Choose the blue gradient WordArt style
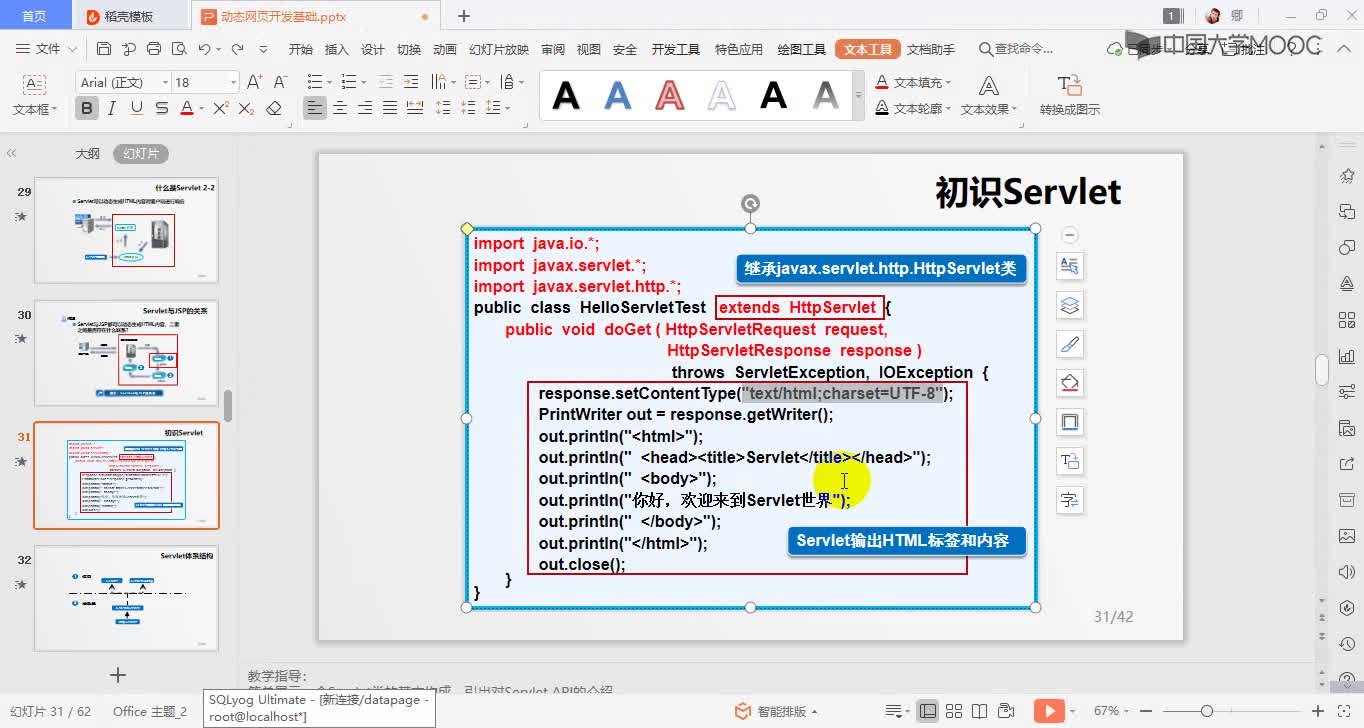1364x728 pixels. pyautogui.click(x=618, y=96)
